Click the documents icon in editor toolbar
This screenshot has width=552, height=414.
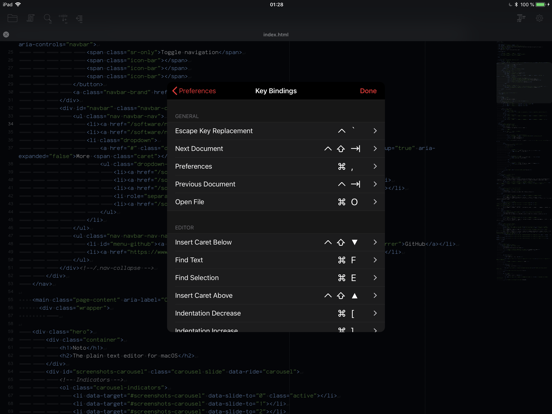point(31,18)
